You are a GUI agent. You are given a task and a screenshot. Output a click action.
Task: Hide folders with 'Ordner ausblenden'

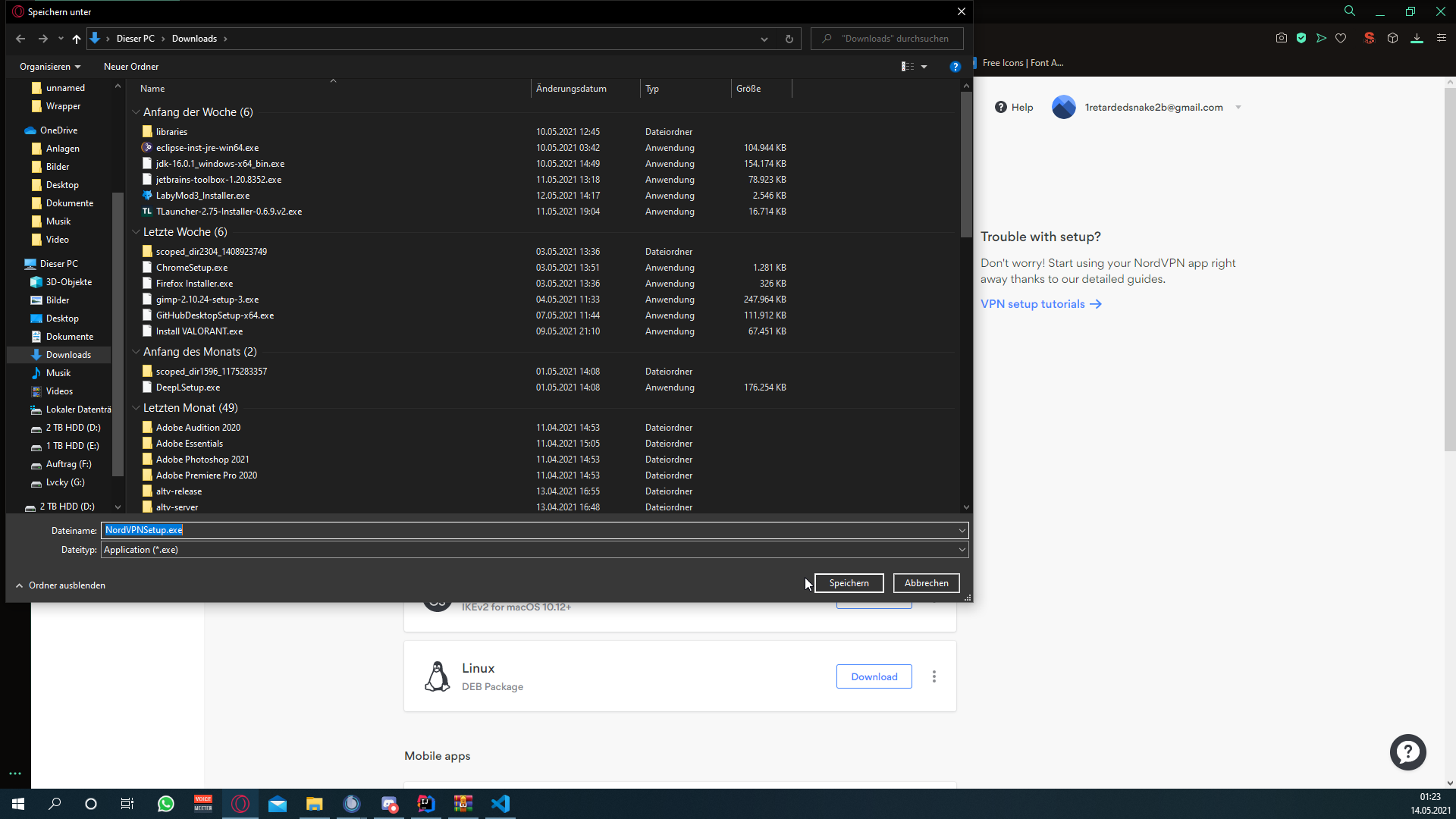[61, 585]
